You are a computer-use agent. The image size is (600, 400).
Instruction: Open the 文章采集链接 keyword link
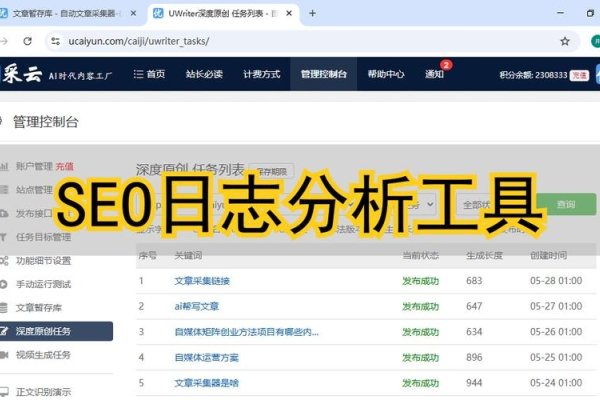click(202, 281)
